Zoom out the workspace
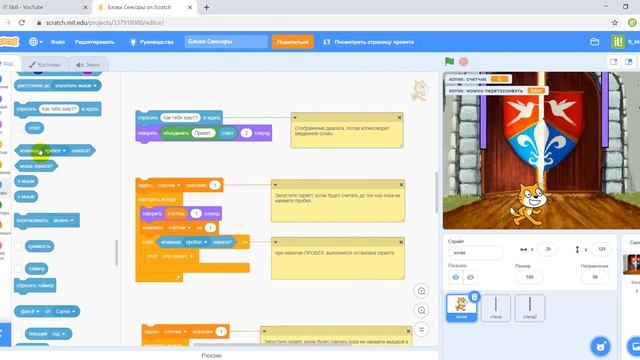This screenshot has height=360, width=640. click(421, 310)
